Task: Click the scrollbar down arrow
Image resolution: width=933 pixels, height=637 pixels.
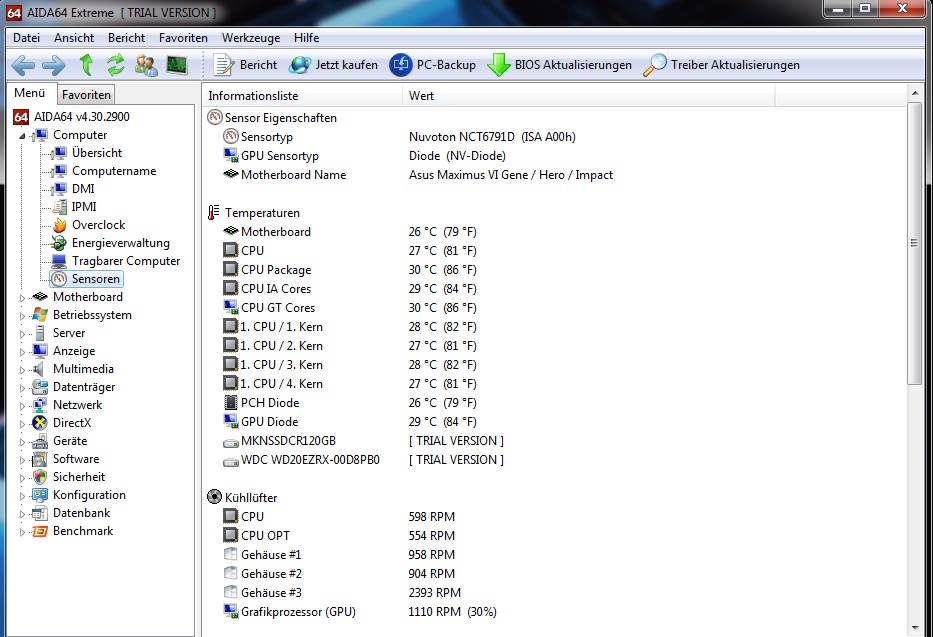Action: (x=915, y=628)
